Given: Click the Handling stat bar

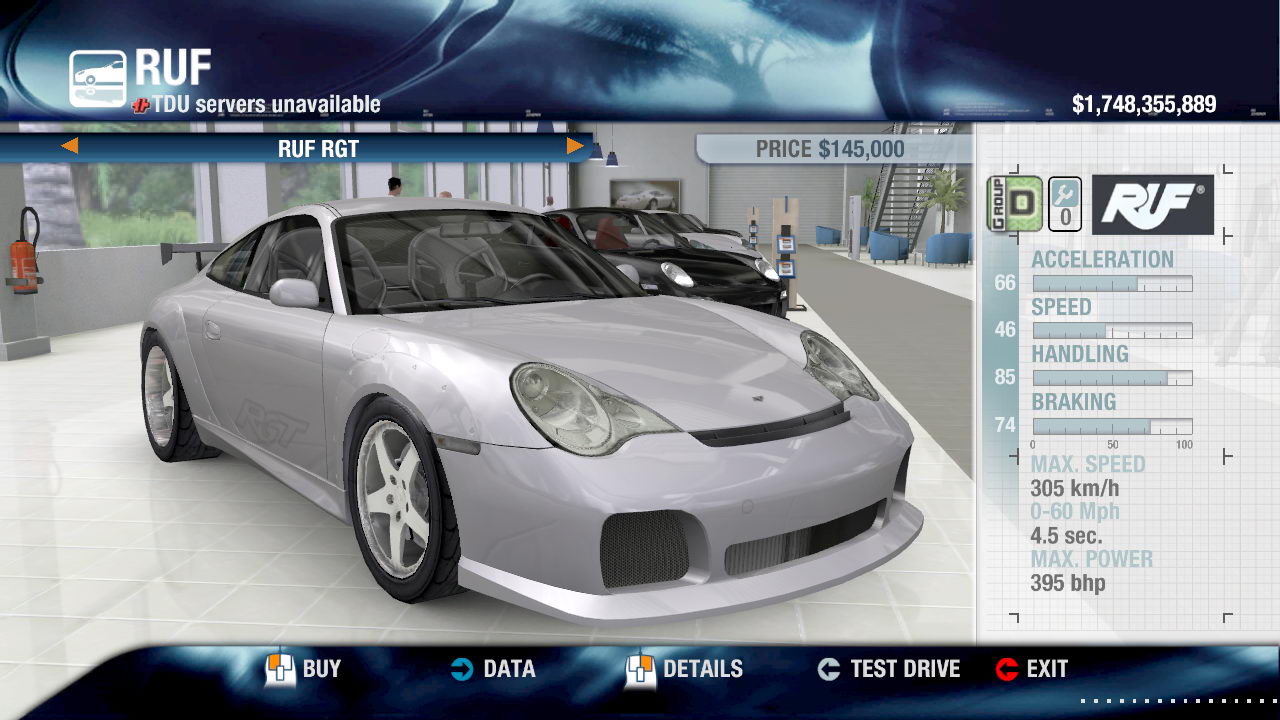Looking at the screenshot, I should coord(1112,378).
